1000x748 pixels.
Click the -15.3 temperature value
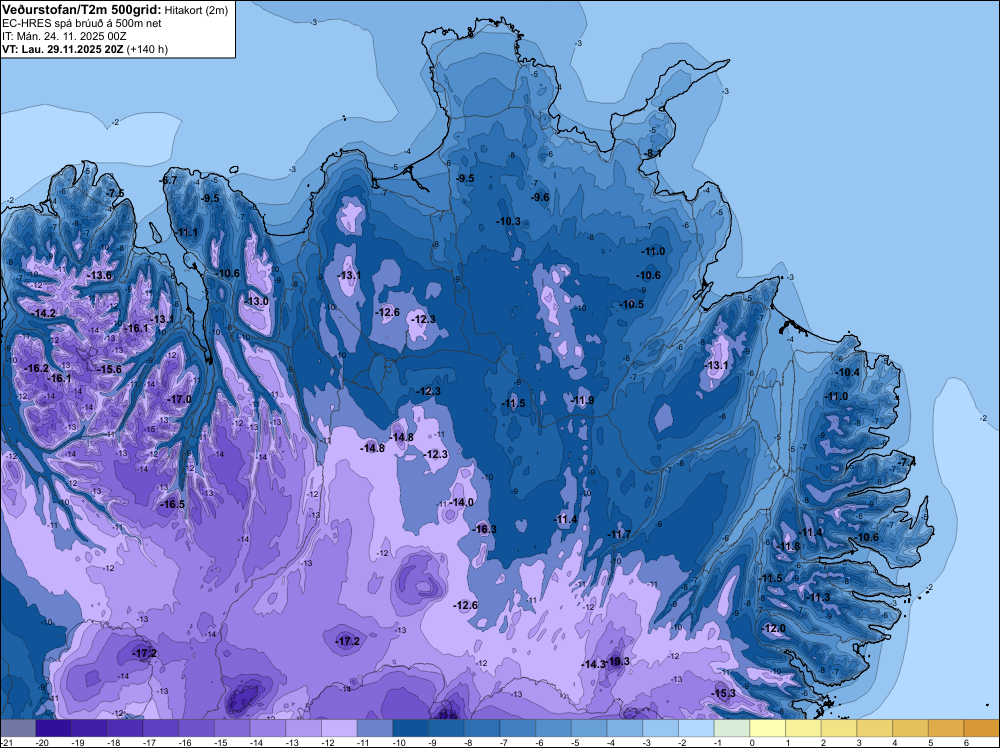[724, 693]
